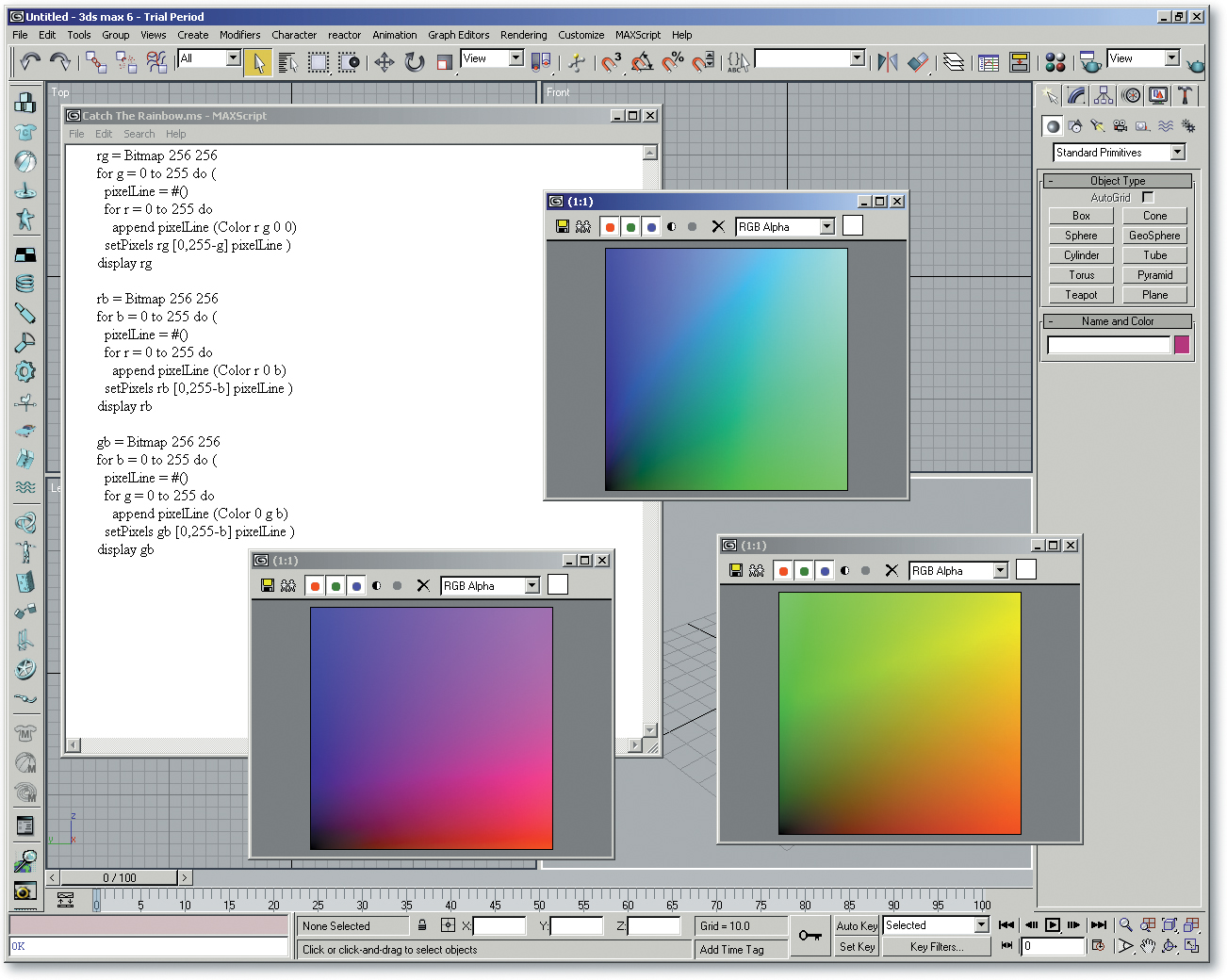
Task: Select the Cameras category icon
Action: click(x=1120, y=125)
